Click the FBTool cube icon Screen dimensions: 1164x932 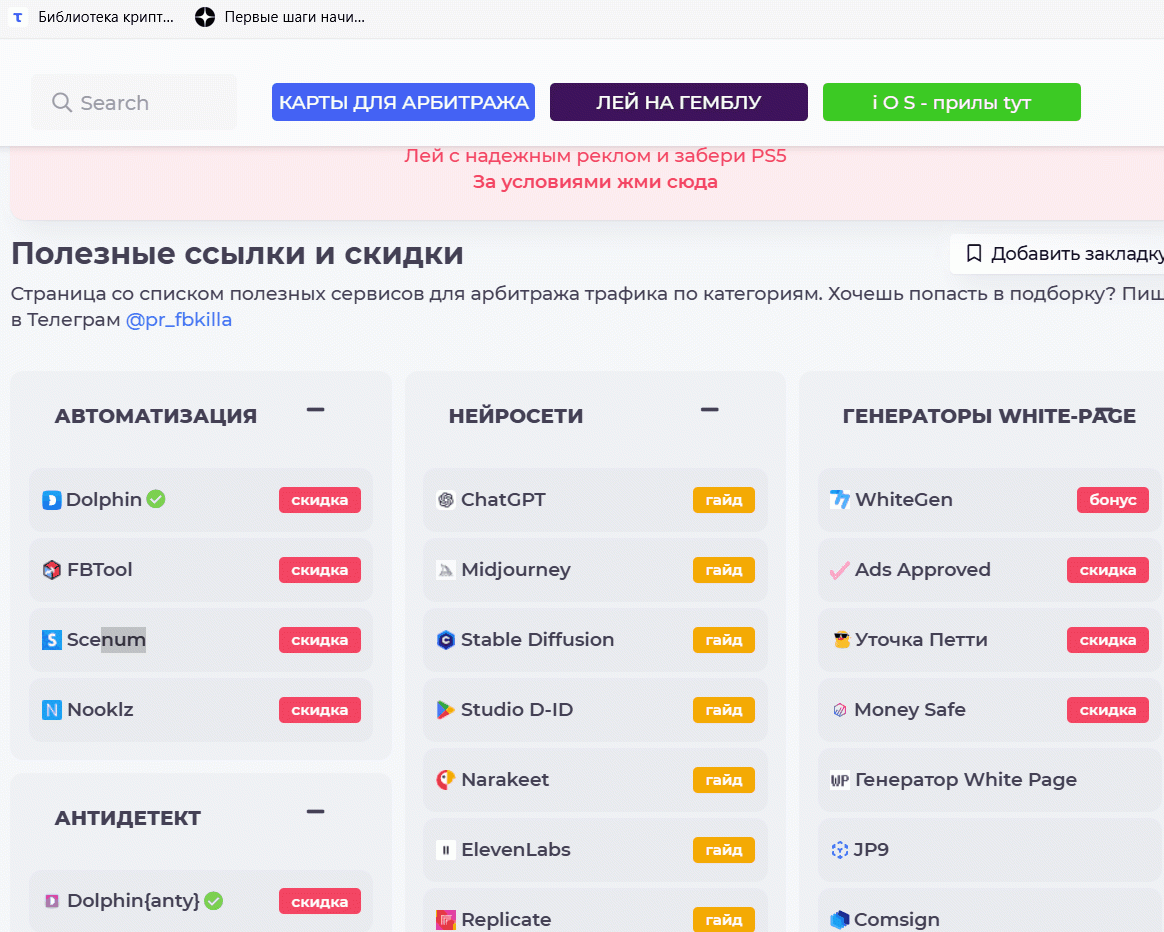pos(51,570)
